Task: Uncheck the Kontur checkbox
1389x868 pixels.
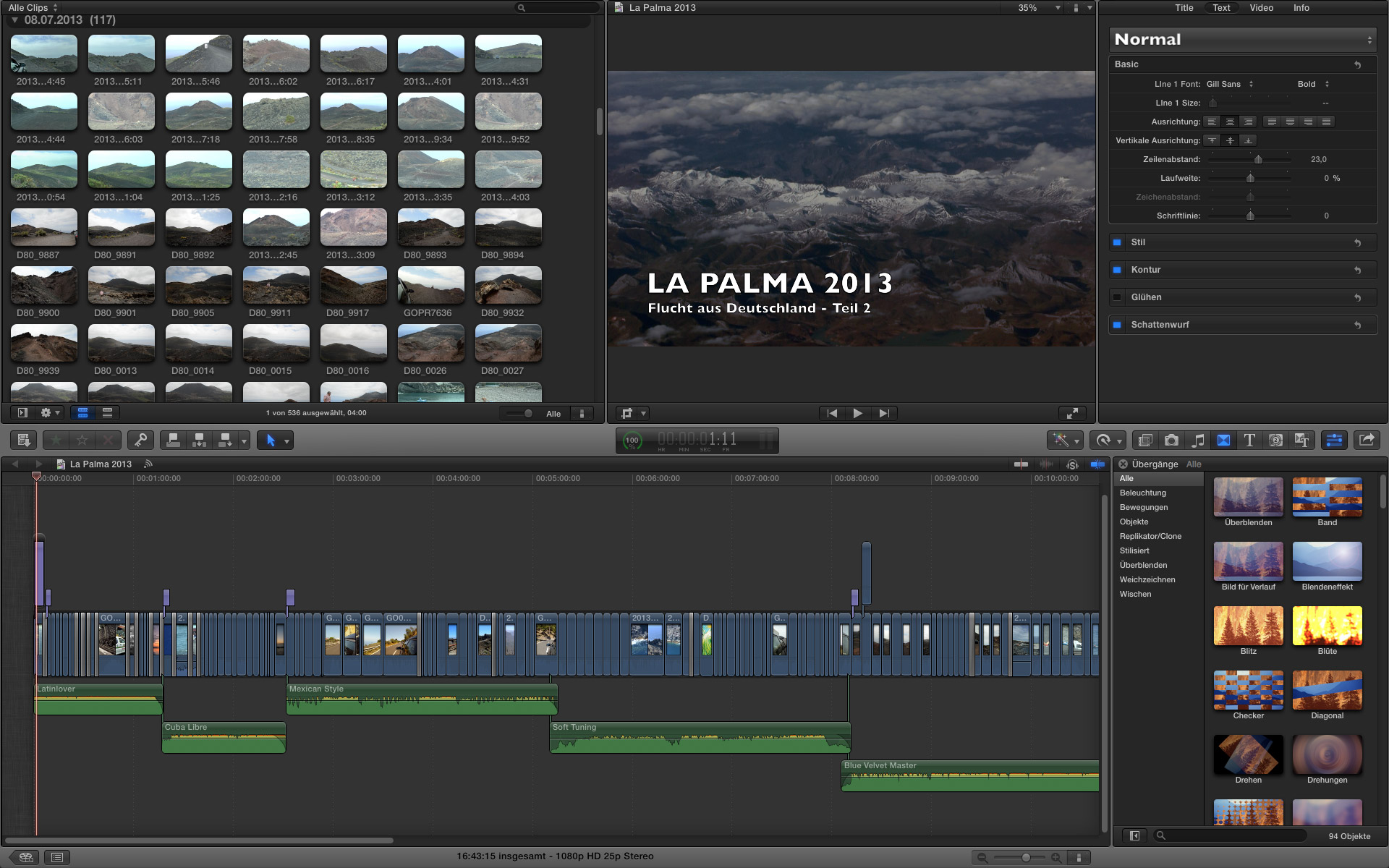Action: tap(1117, 270)
